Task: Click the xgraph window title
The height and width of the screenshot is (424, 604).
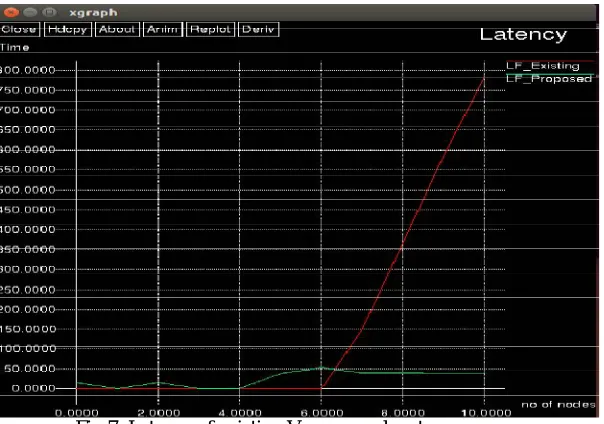Action: point(93,13)
